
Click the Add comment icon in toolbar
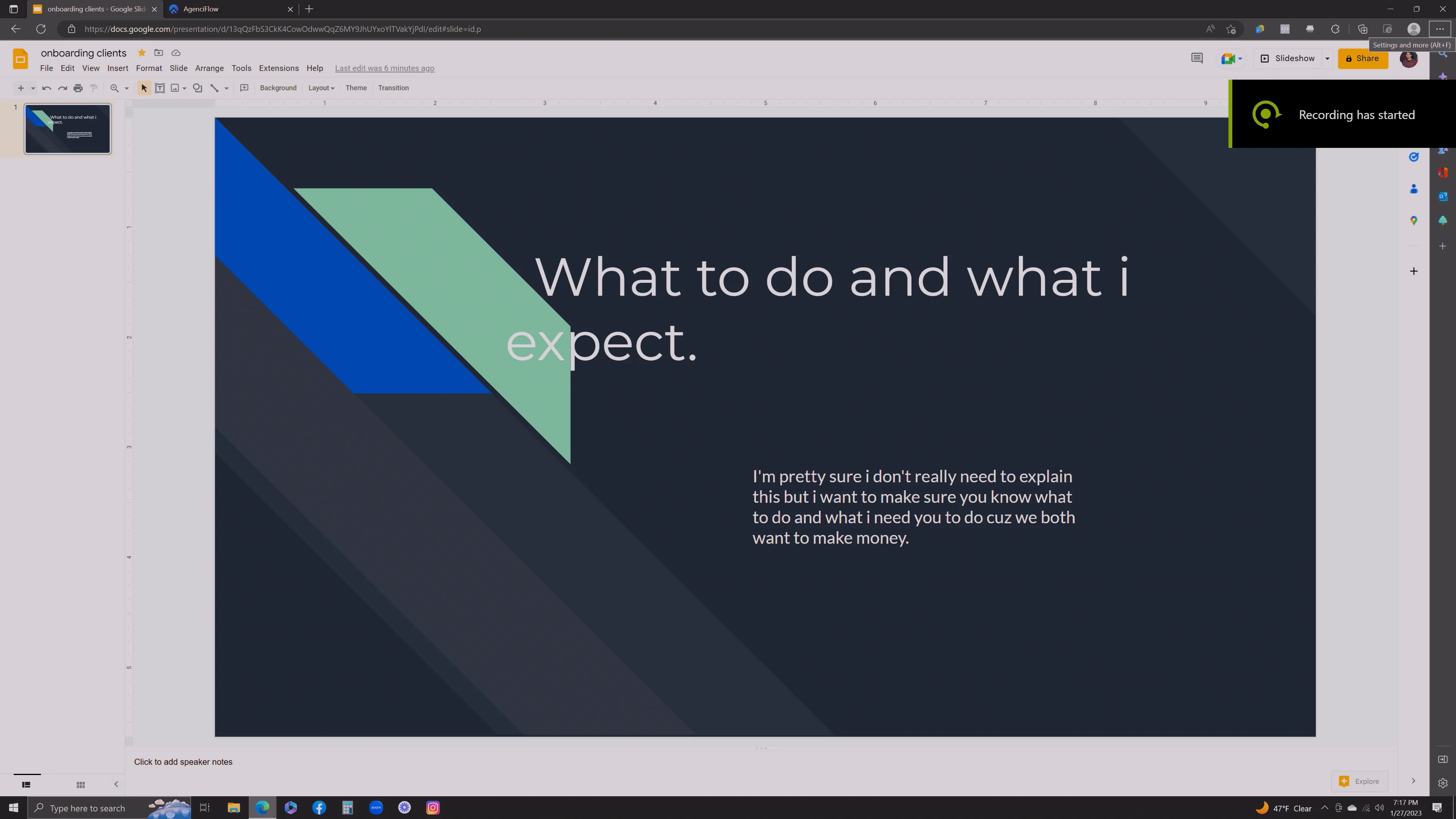244,88
